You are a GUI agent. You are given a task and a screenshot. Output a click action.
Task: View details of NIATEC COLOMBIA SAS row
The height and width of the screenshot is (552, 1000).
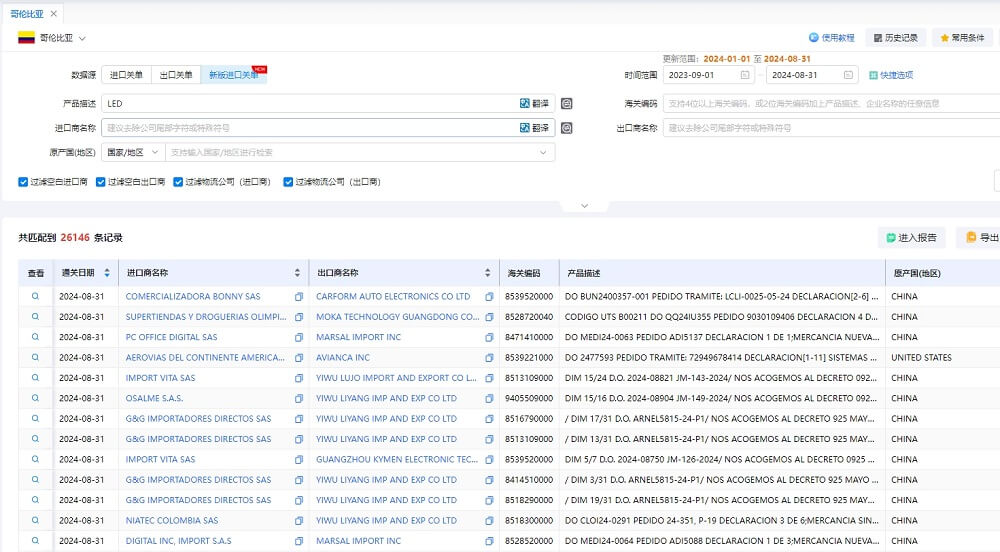point(36,521)
